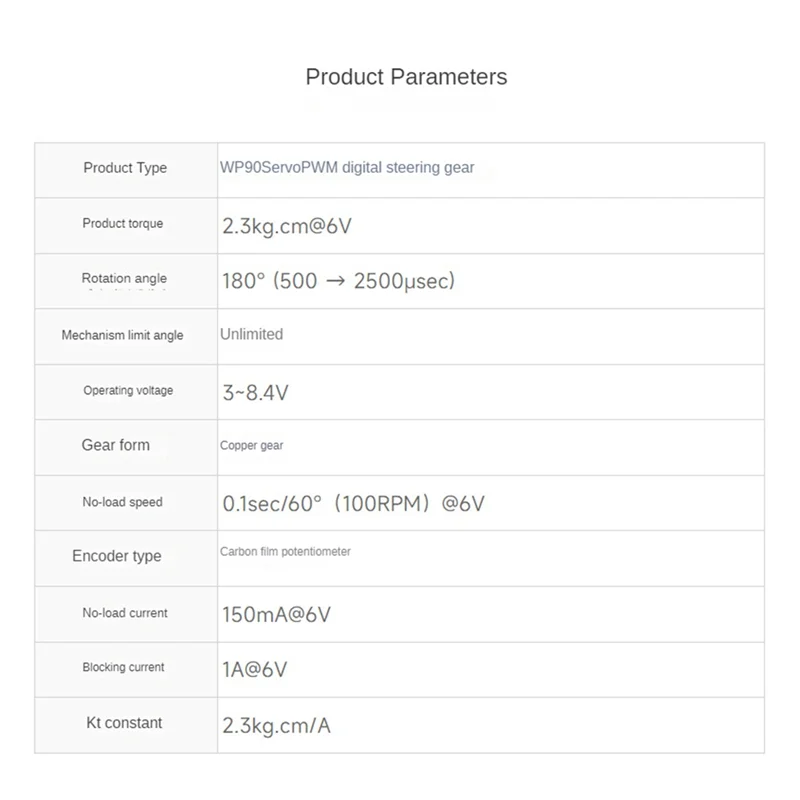Viewport: 800px width, 800px height.
Task: Click the Carbon film potentiometer text
Action: click(x=285, y=552)
